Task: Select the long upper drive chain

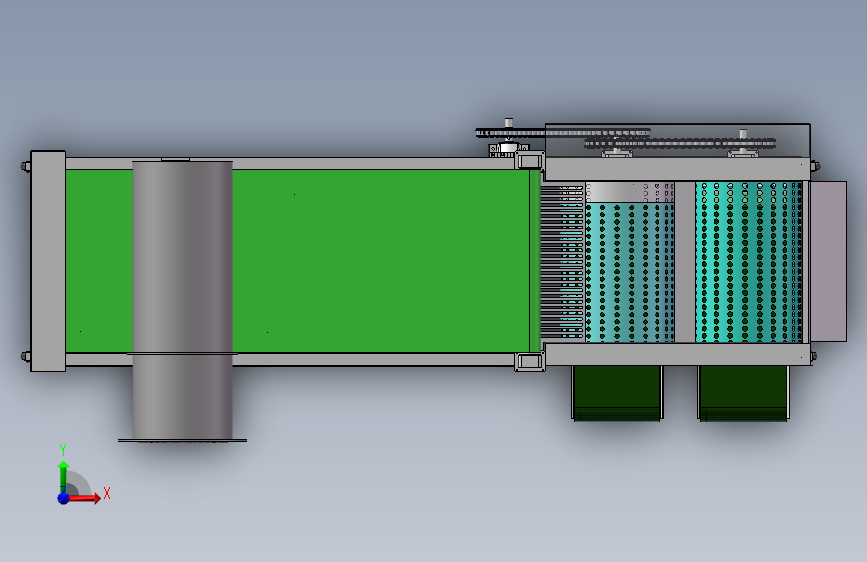Action: click(562, 133)
